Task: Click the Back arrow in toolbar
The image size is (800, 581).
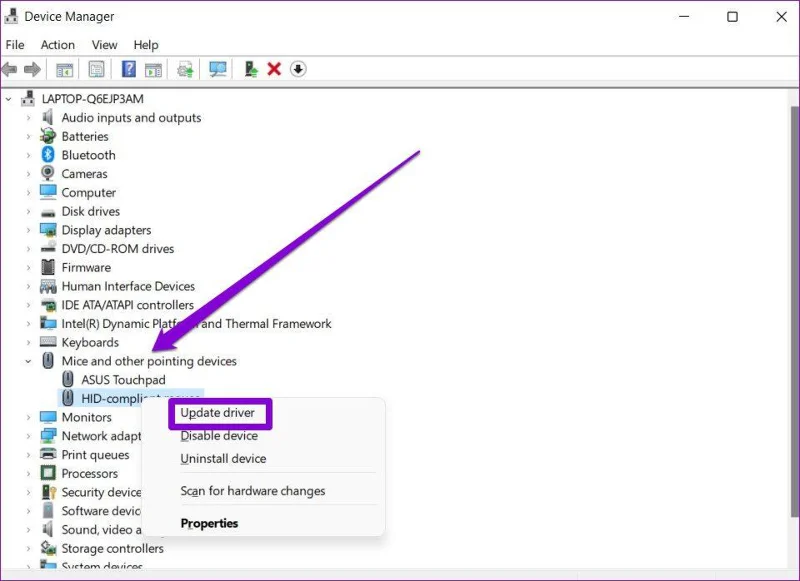Action: [x=9, y=69]
